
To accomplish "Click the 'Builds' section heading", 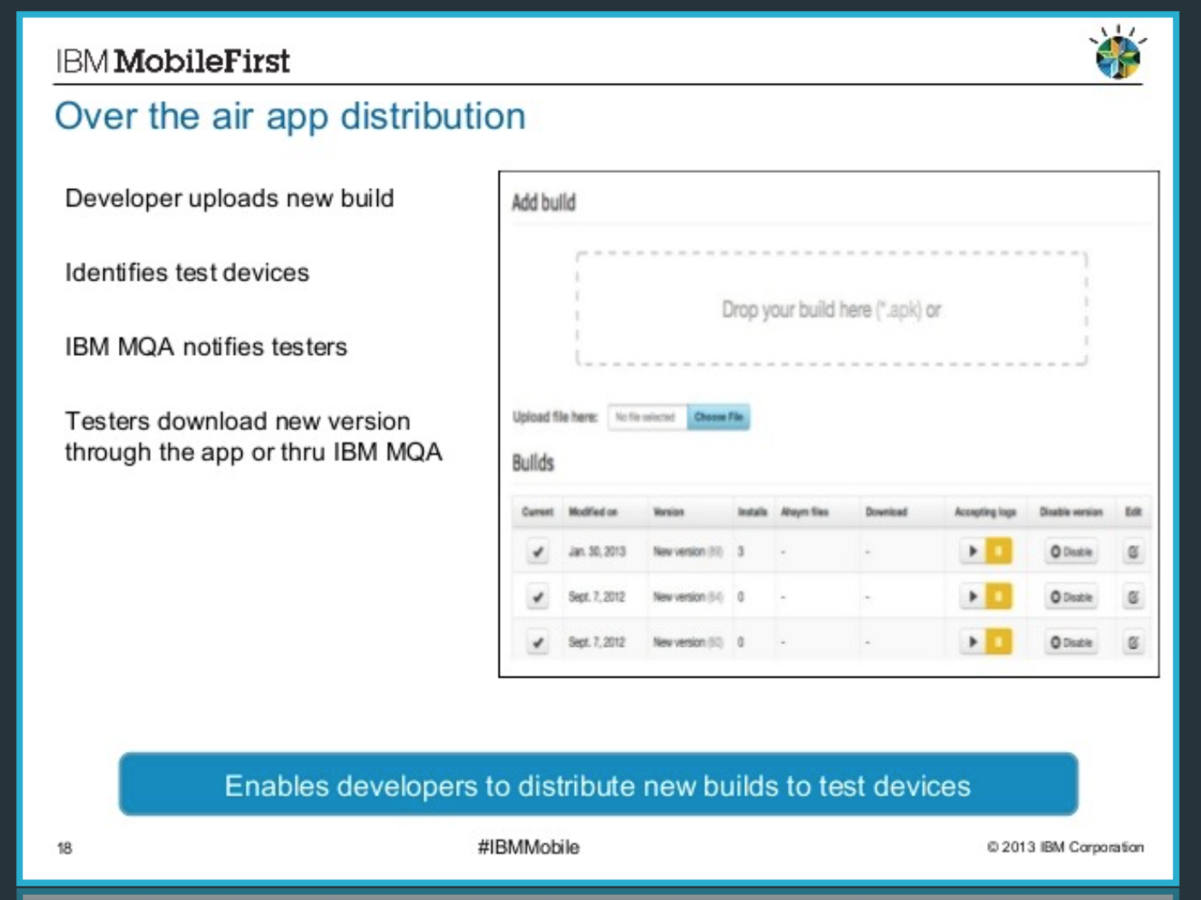I will [x=533, y=463].
